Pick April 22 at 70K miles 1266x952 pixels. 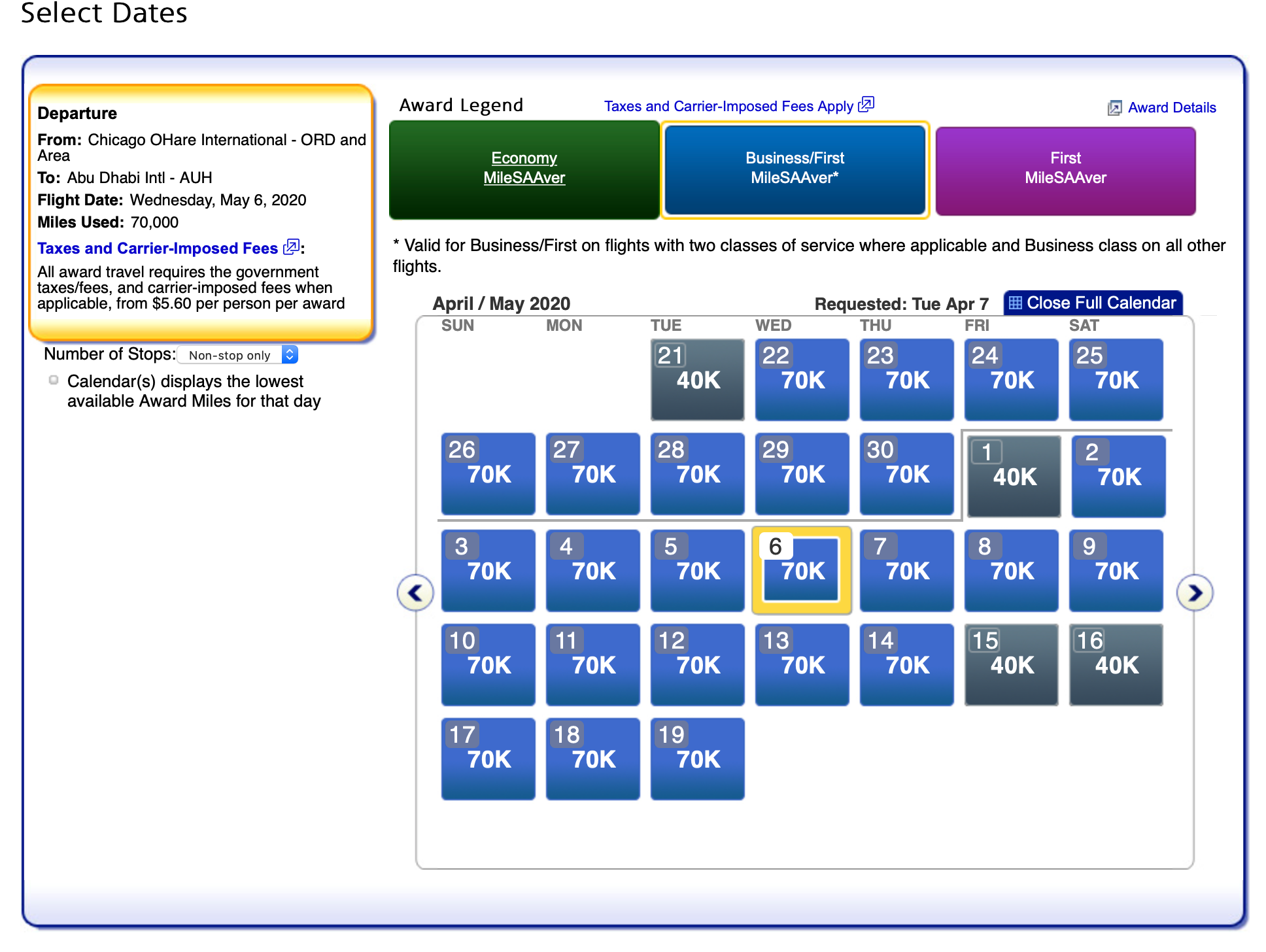click(802, 379)
